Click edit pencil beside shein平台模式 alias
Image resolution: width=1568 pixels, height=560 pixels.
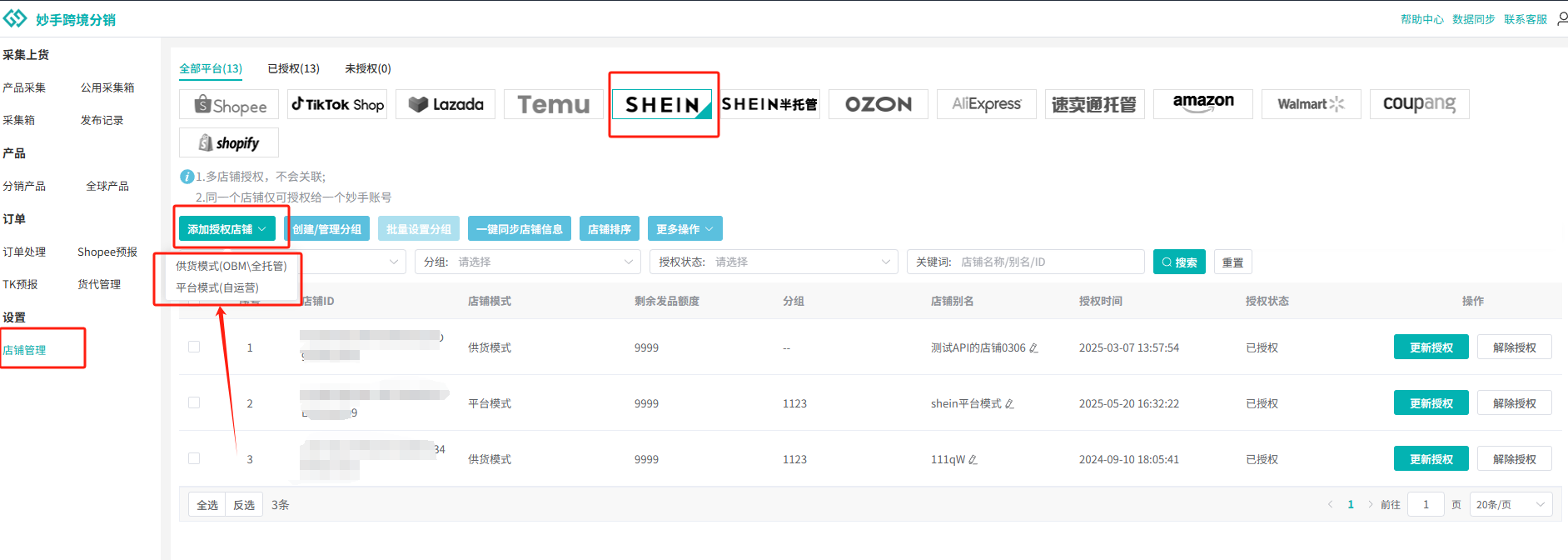(1009, 404)
